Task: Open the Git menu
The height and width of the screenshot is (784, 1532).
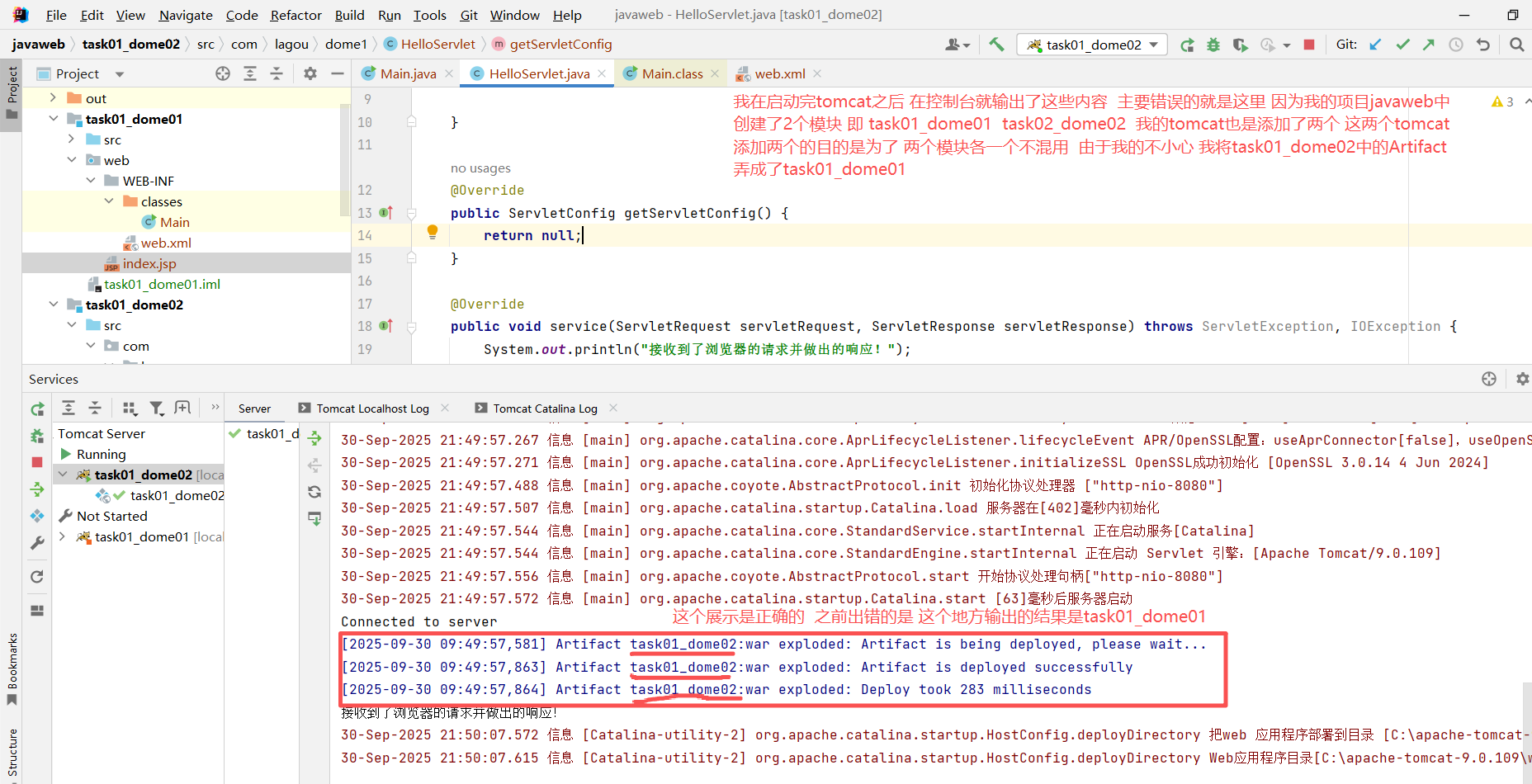Action: (x=469, y=15)
